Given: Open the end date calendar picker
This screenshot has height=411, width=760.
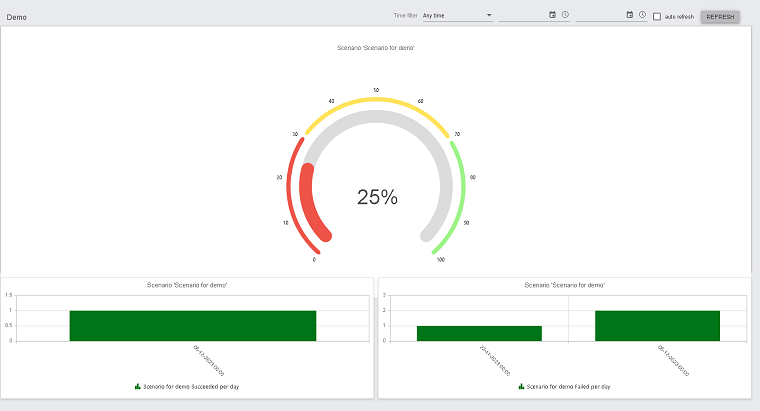Looking at the screenshot, I should (x=630, y=15).
